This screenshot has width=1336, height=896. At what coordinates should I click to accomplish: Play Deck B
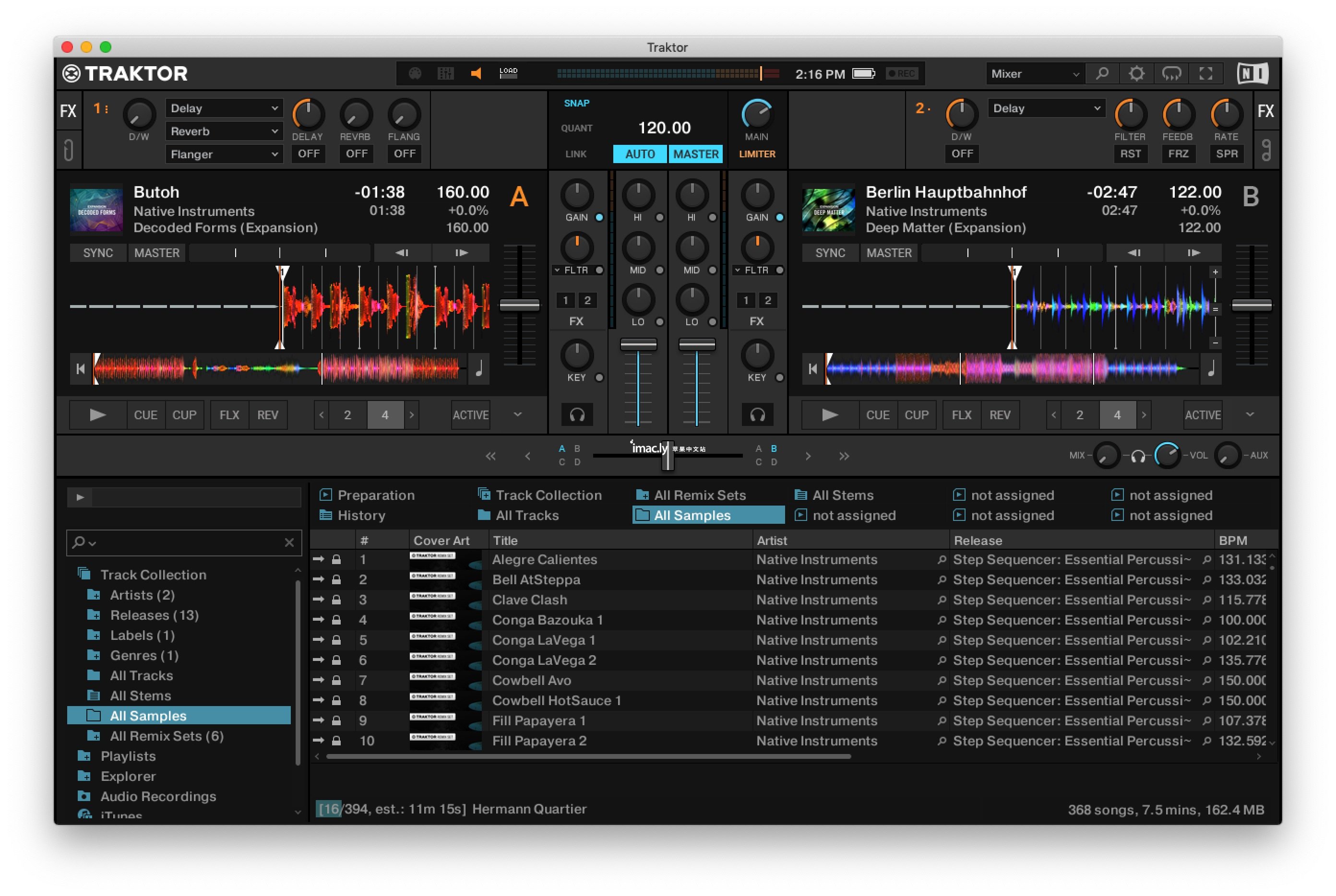pos(830,415)
